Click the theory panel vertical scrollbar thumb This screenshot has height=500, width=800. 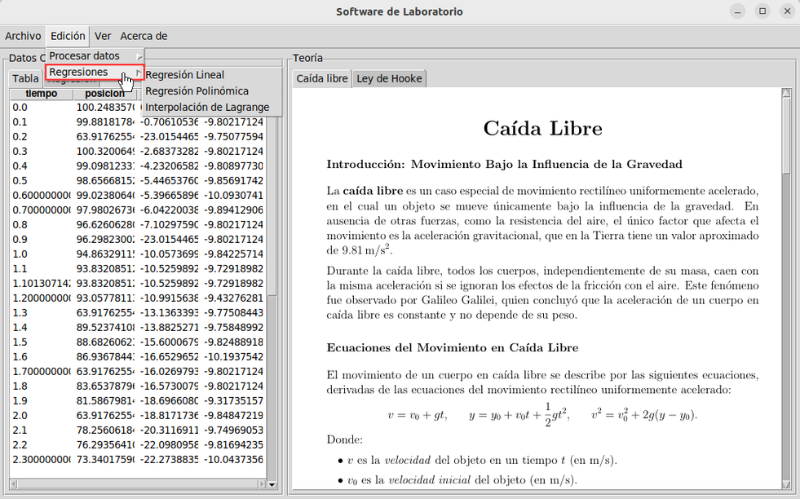pyautogui.click(x=786, y=136)
